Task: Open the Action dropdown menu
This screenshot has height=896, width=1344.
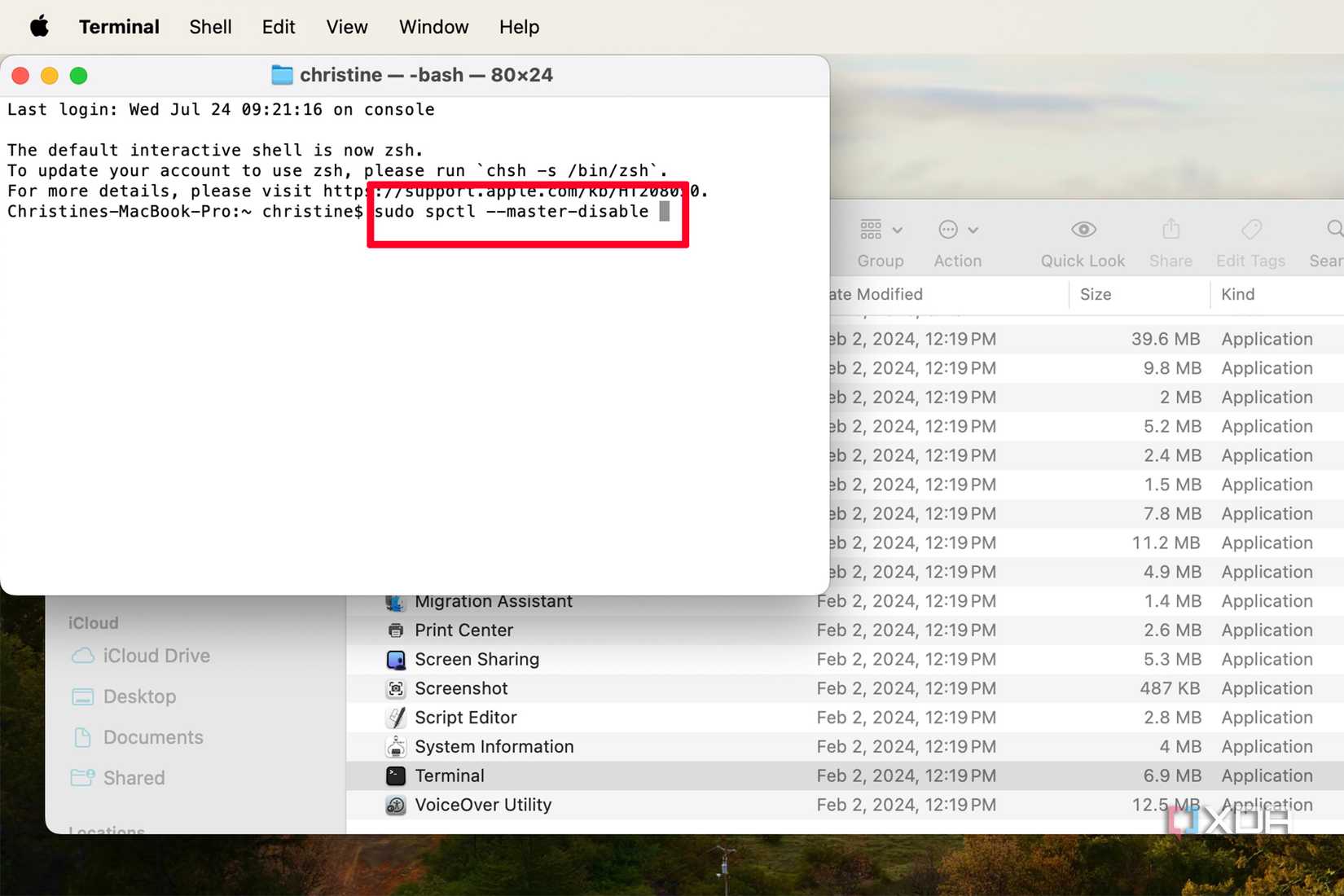Action: [957, 230]
